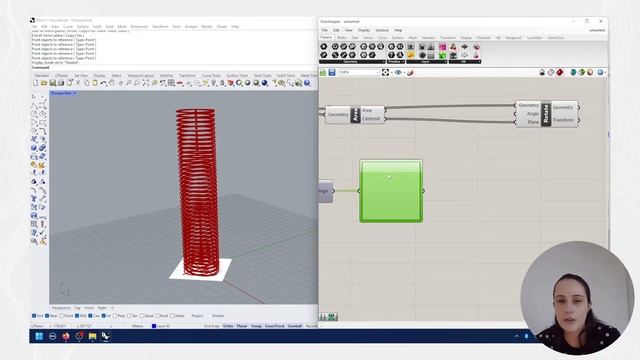Toggle Ortho in Rhino status bar

click(228, 326)
